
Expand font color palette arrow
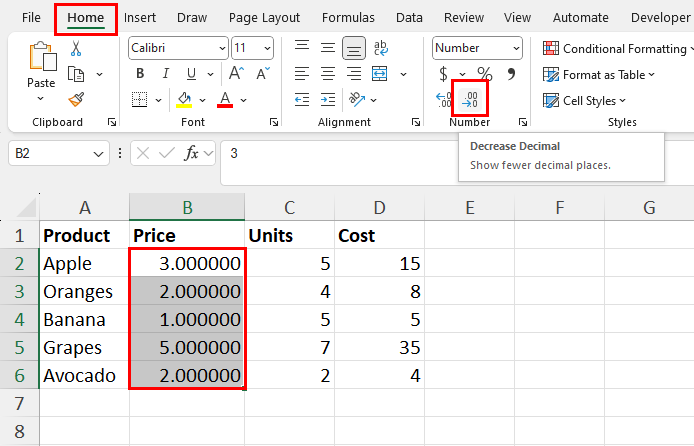click(x=243, y=100)
